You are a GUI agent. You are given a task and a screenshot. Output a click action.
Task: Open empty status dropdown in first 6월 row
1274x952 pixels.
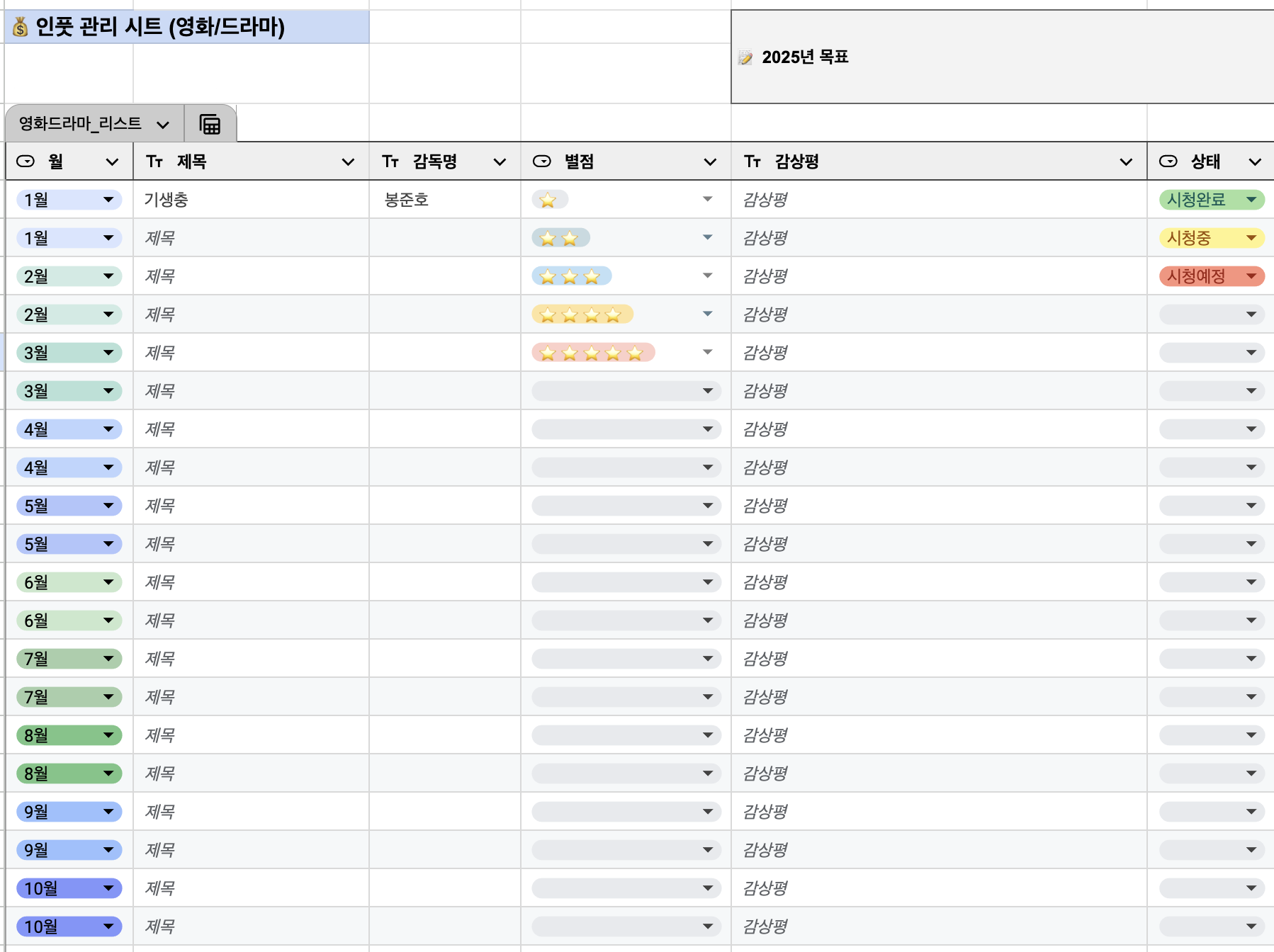1212,582
